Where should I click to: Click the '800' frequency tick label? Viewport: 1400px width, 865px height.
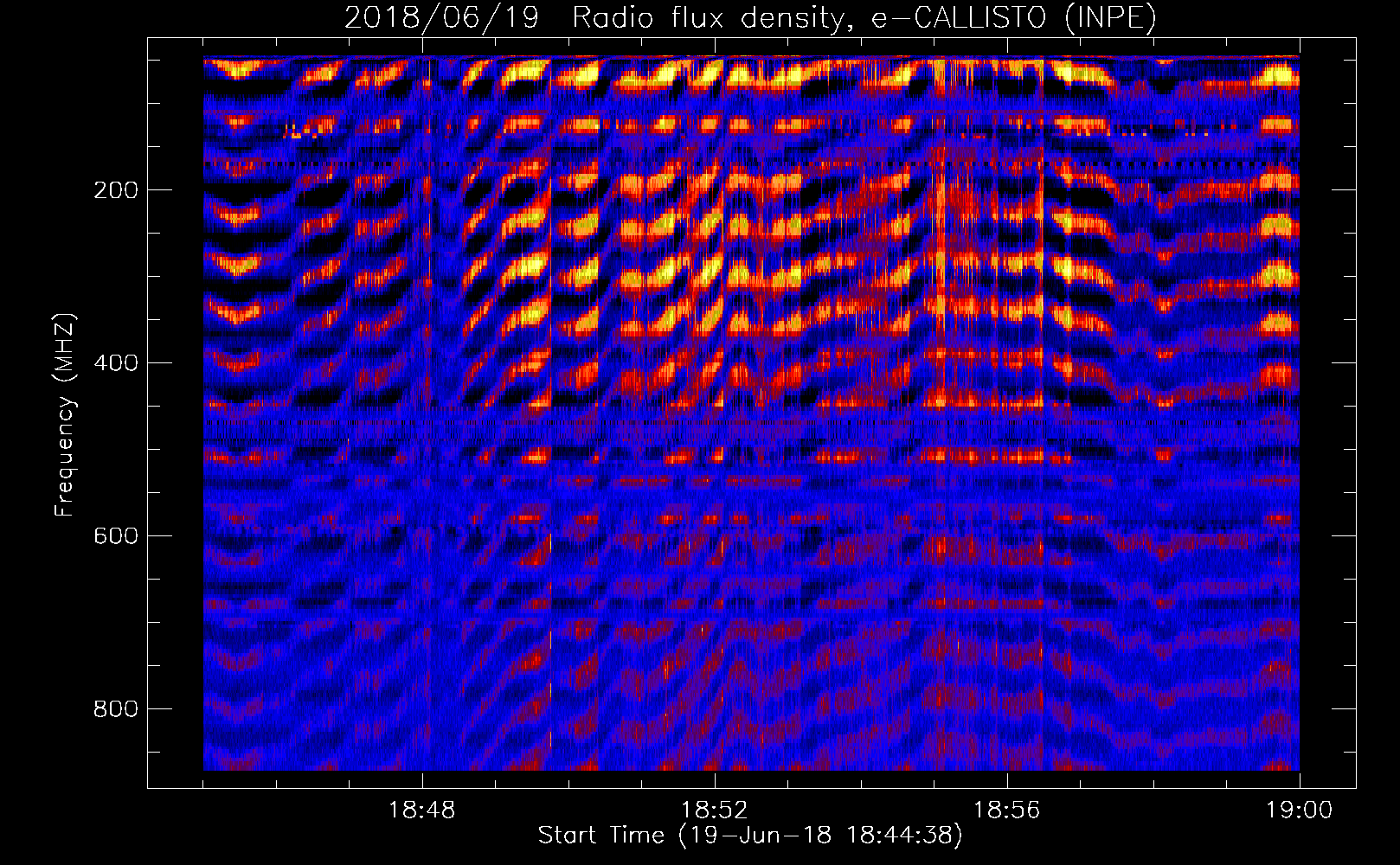point(115,709)
